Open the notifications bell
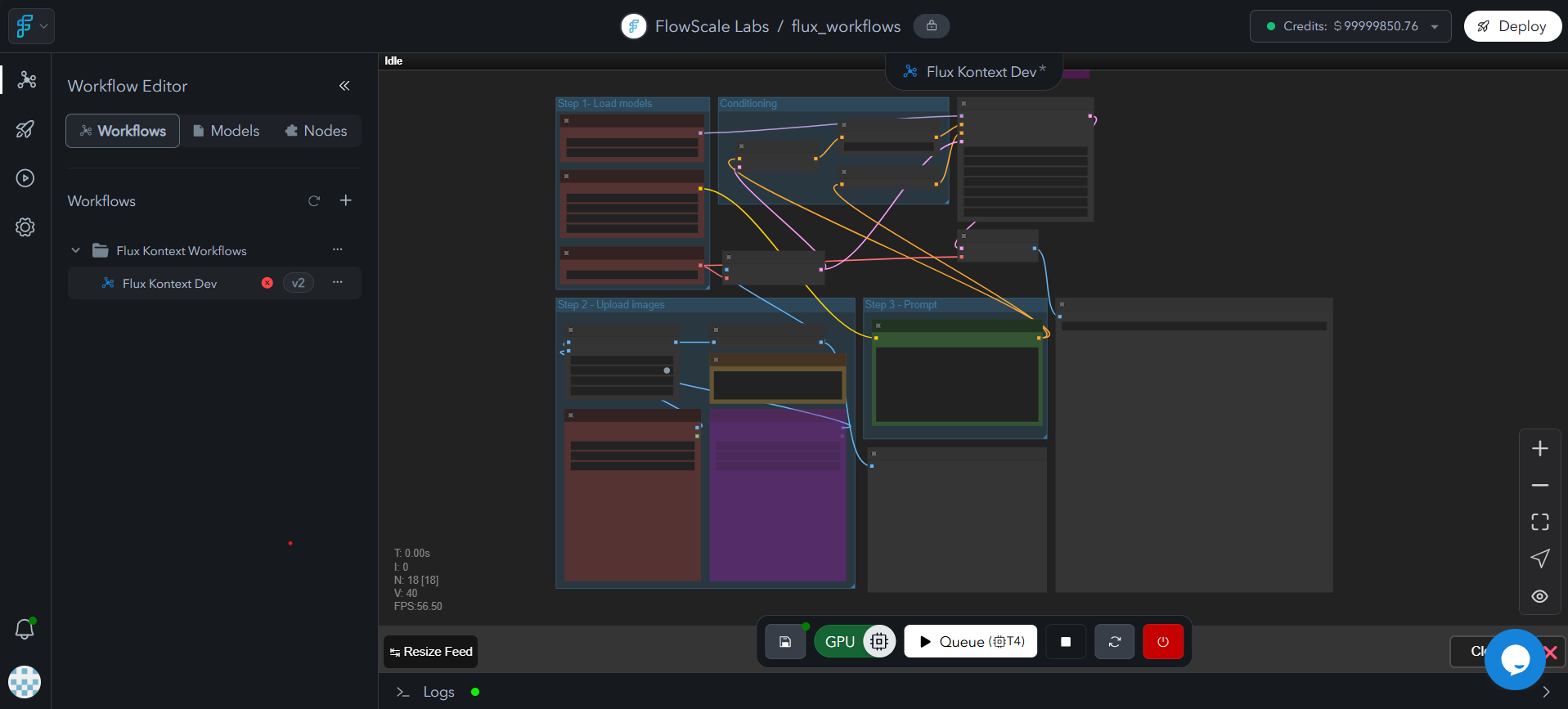Image resolution: width=1568 pixels, height=709 pixels. 25,629
